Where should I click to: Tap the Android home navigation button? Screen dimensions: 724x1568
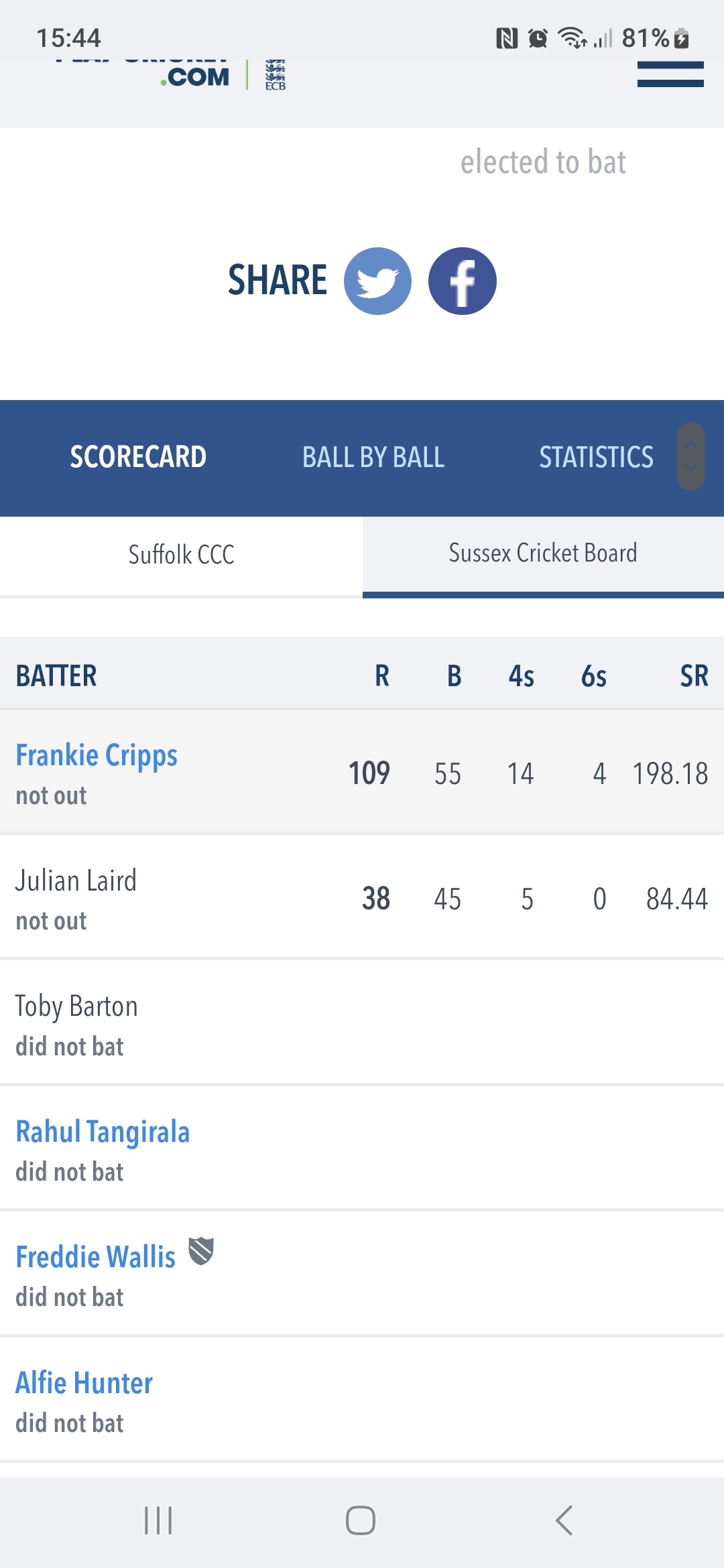361,1520
